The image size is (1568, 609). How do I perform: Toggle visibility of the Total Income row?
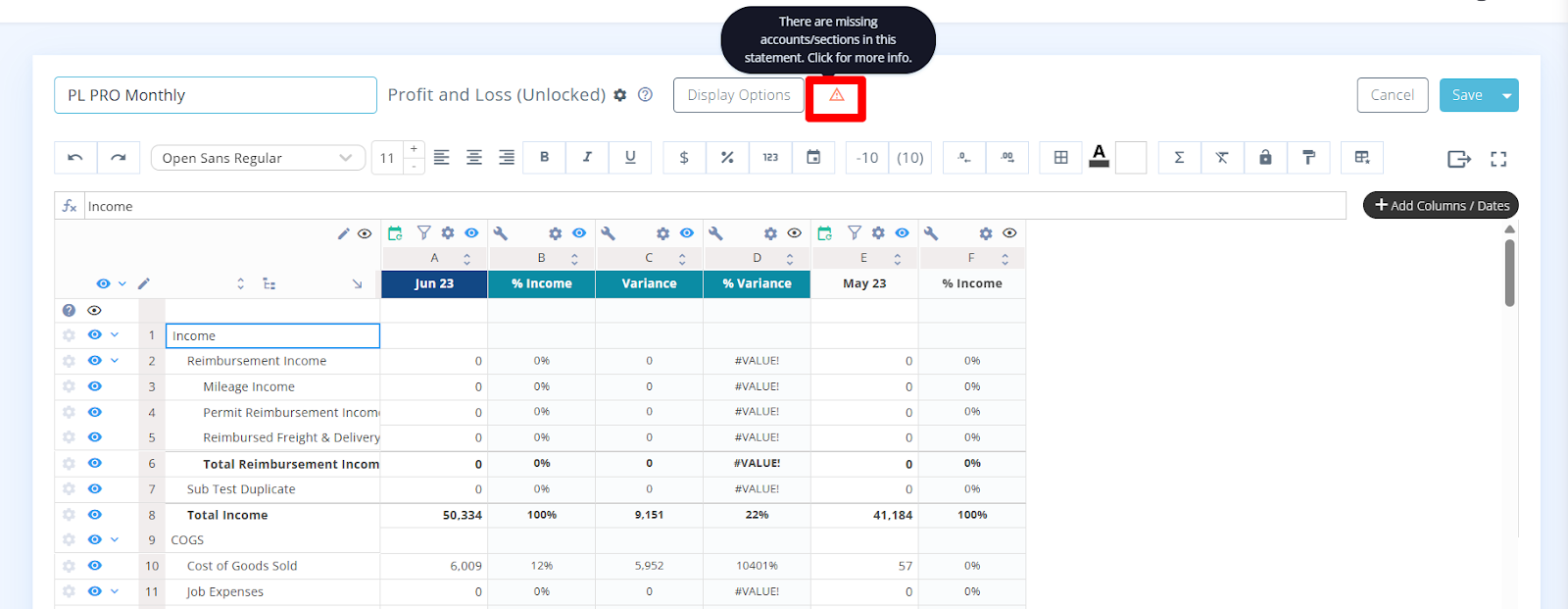pos(95,515)
